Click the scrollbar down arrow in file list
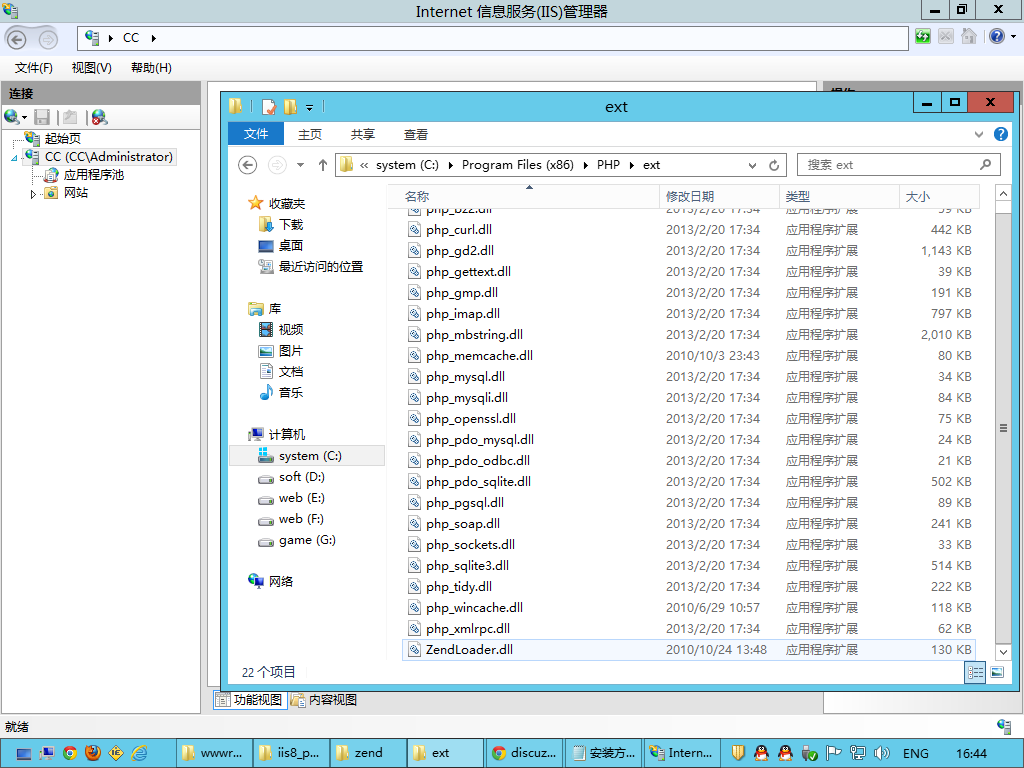This screenshot has width=1024, height=768. [1004, 652]
